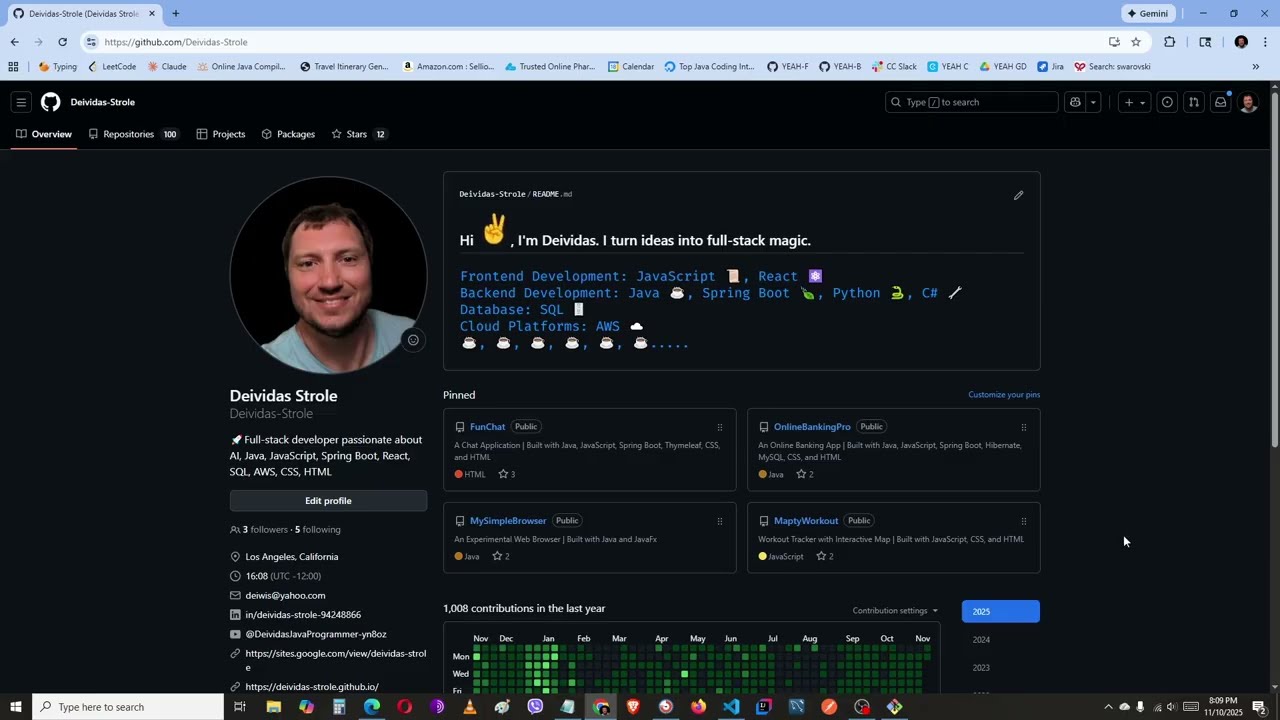Set status via smiley icon on avatar
Image resolution: width=1280 pixels, height=720 pixels.
tap(413, 340)
